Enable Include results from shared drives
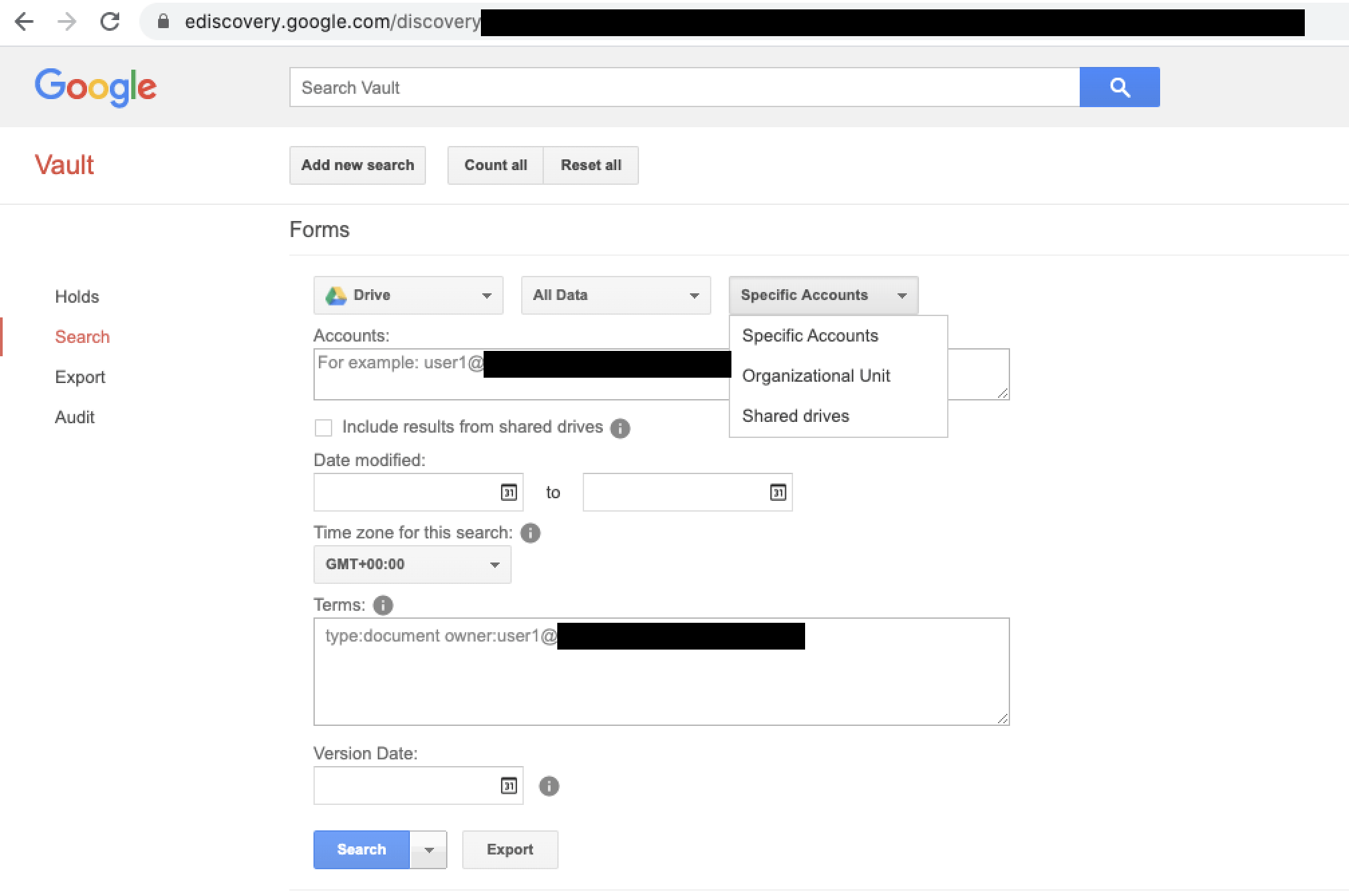 [323, 427]
